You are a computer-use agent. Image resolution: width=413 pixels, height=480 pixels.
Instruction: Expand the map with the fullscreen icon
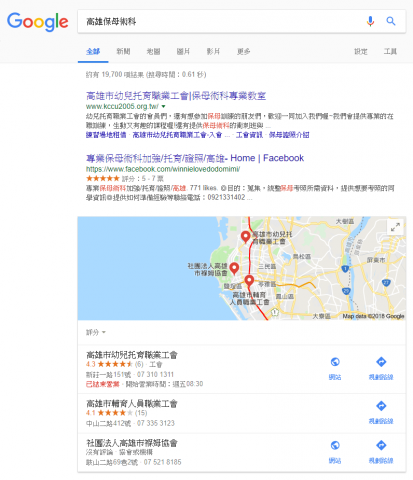(395, 228)
